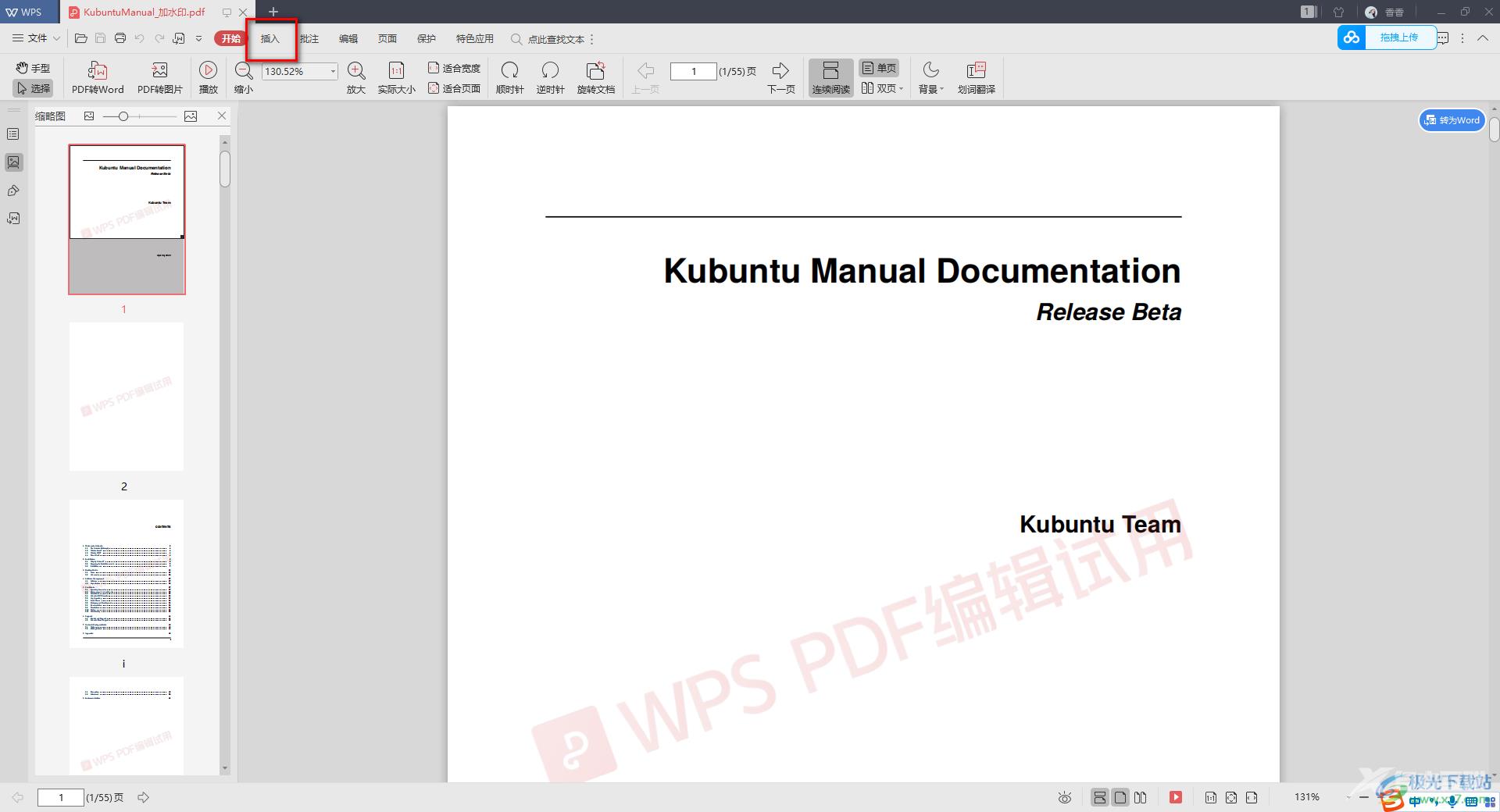Image resolution: width=1500 pixels, height=812 pixels.
Task: Expand quick access toolbar customize arrow
Action: coord(198,38)
